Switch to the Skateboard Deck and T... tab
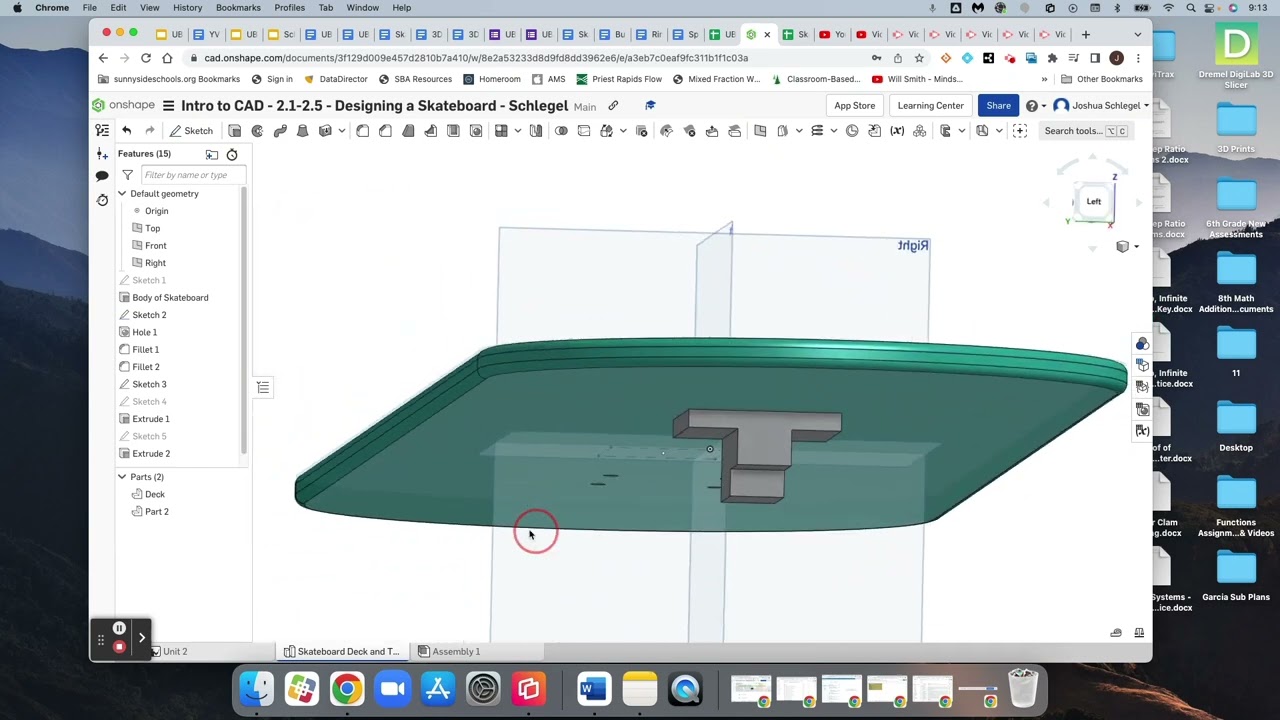The width and height of the screenshot is (1280, 720). [x=341, y=651]
